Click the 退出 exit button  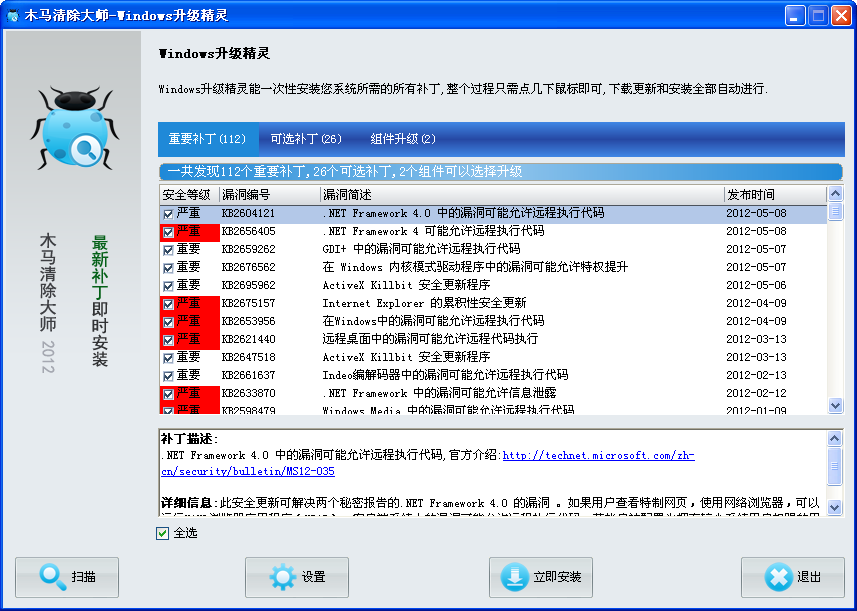point(793,577)
